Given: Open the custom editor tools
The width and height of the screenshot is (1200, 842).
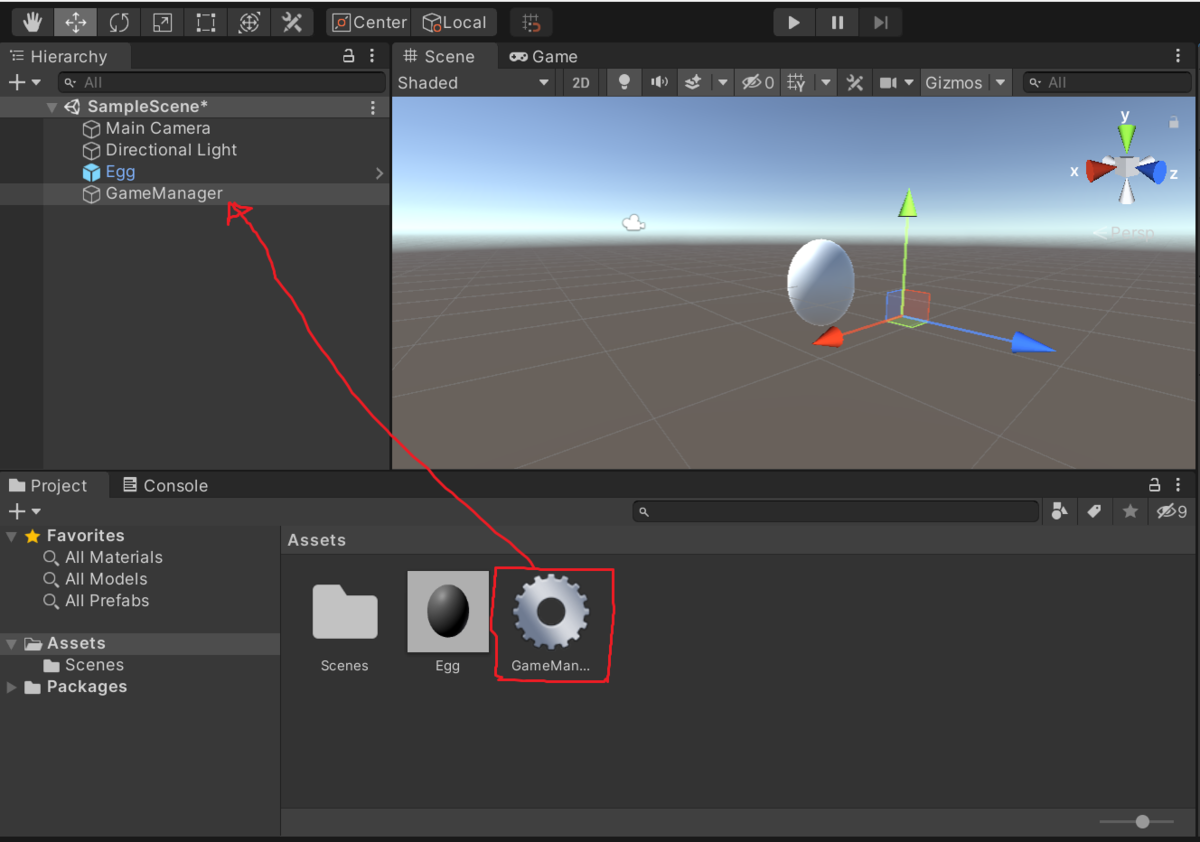Looking at the screenshot, I should [x=292, y=22].
